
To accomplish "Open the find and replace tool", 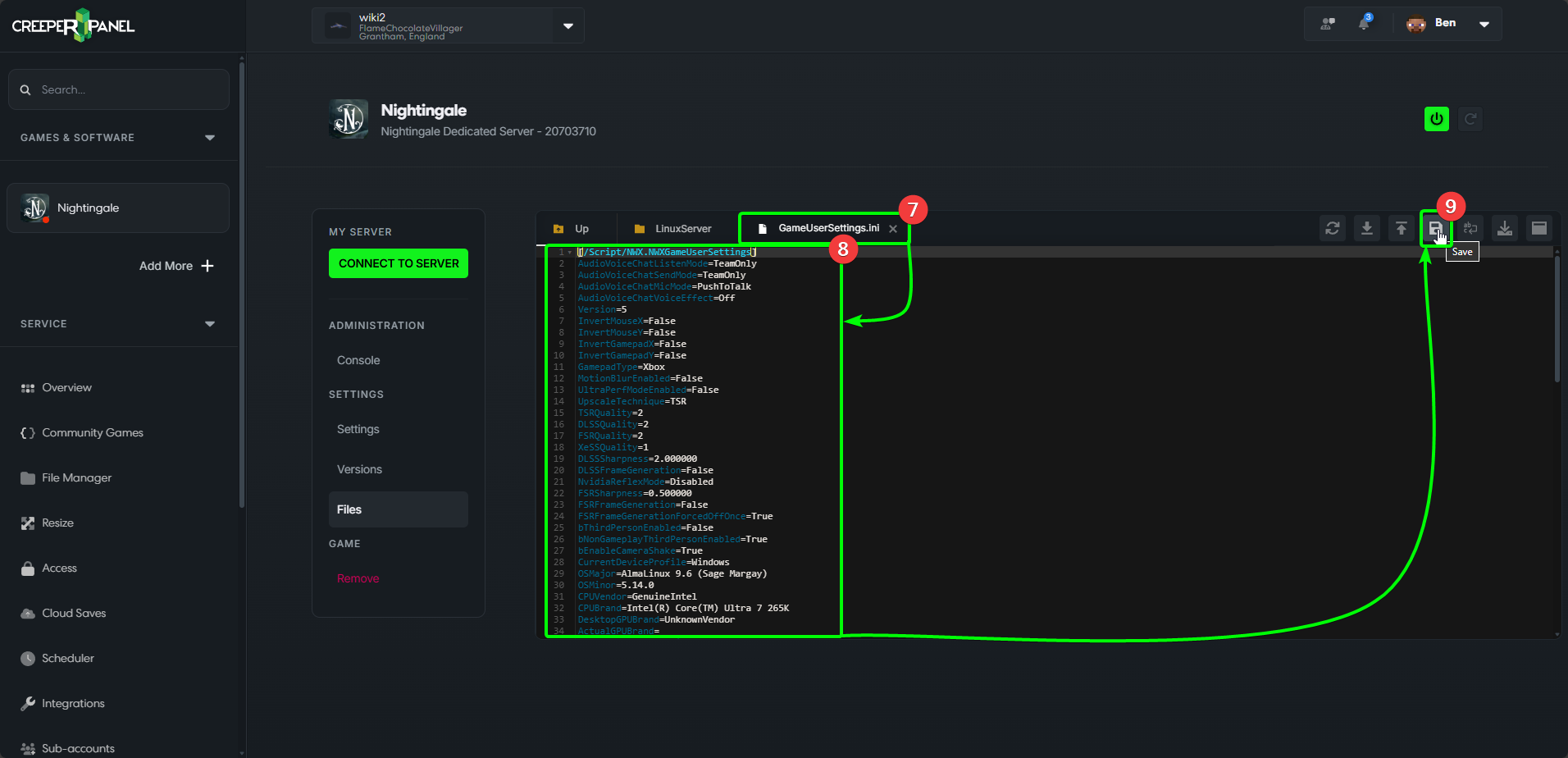I will tap(1470, 228).
